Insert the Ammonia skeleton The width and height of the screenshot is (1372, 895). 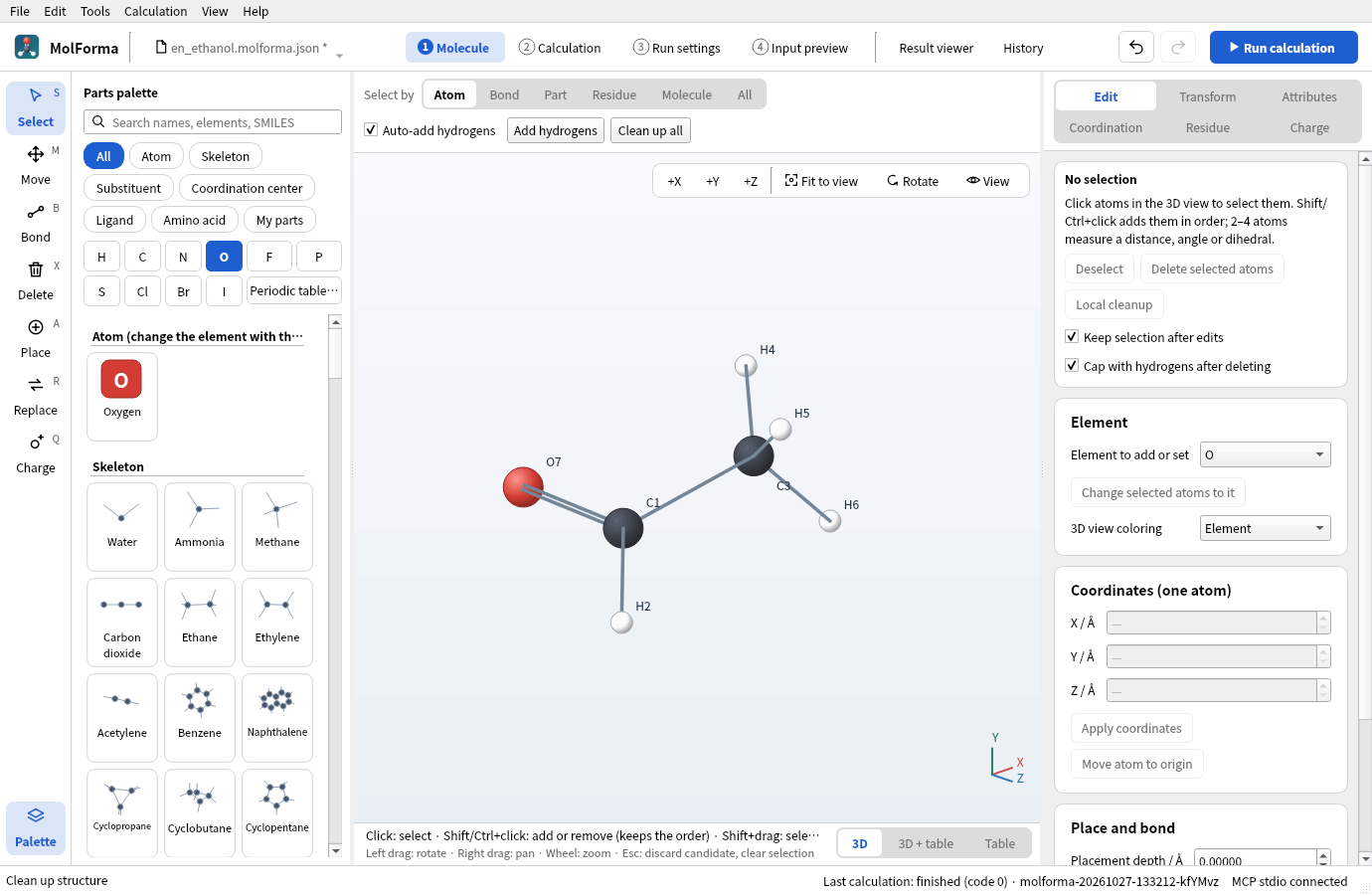(200, 526)
